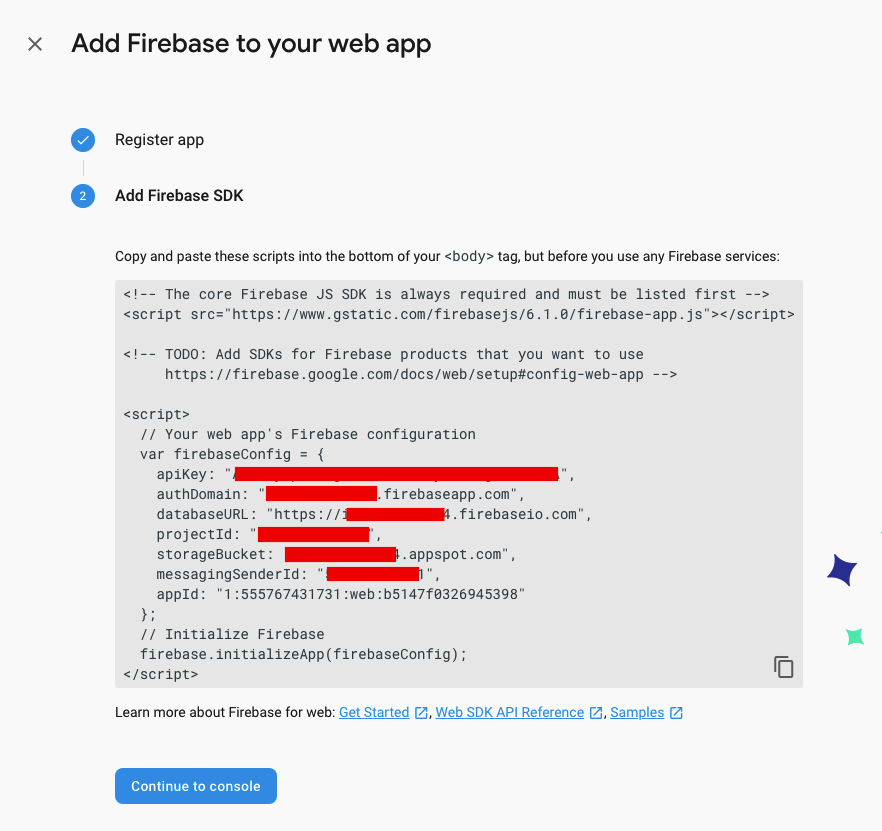
Task: Click the setup#config-web-app URL comment
Action: (x=420, y=374)
